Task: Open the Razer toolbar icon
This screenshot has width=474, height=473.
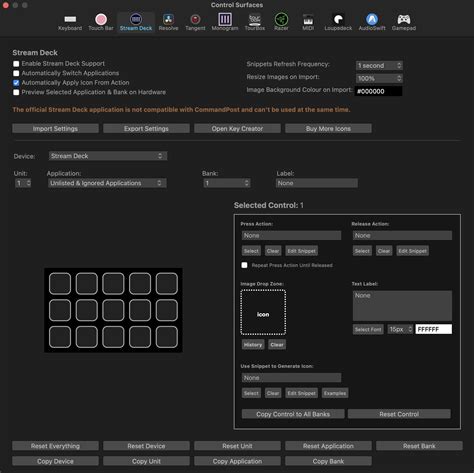Action: [x=281, y=22]
